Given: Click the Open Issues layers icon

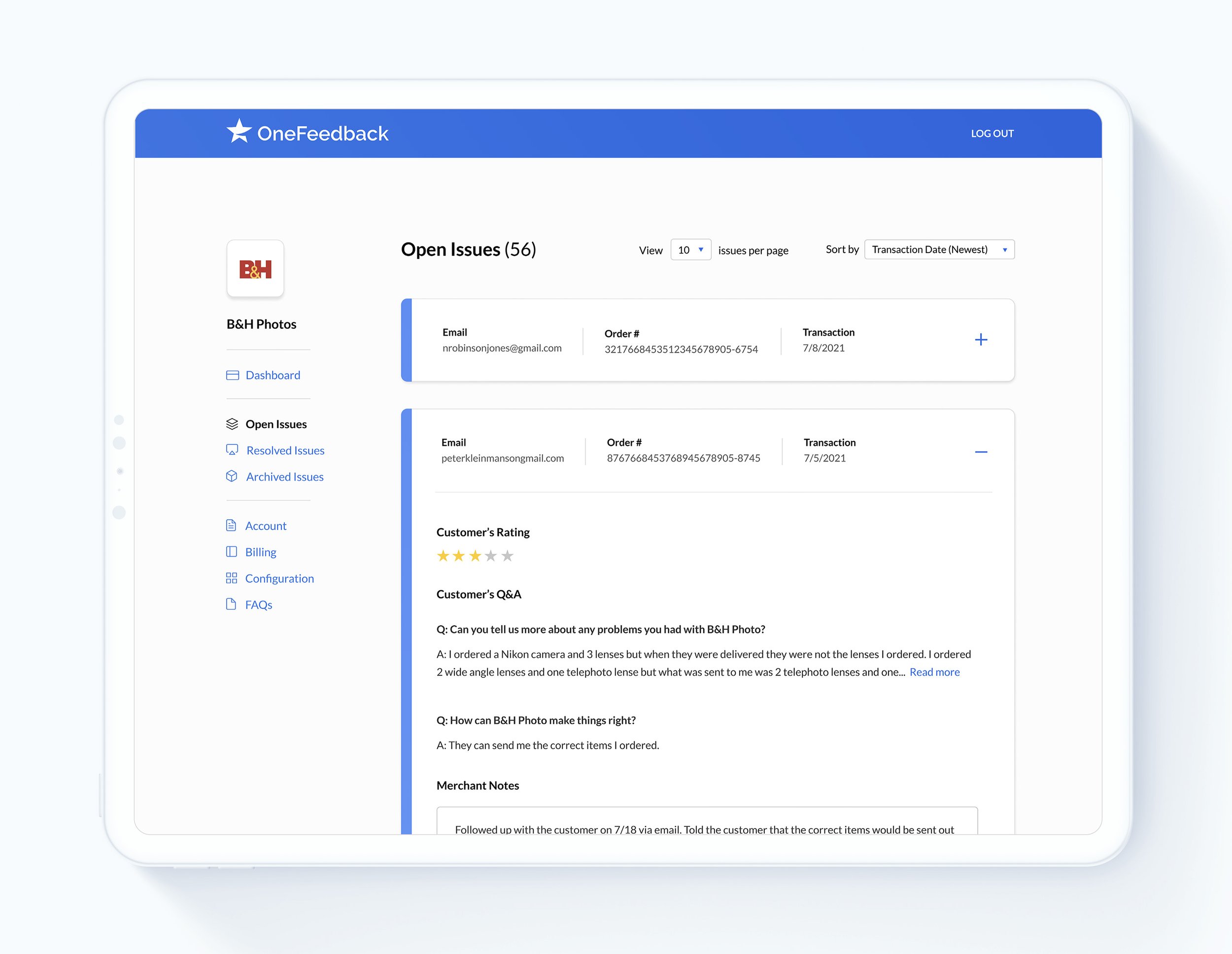Looking at the screenshot, I should (x=232, y=424).
